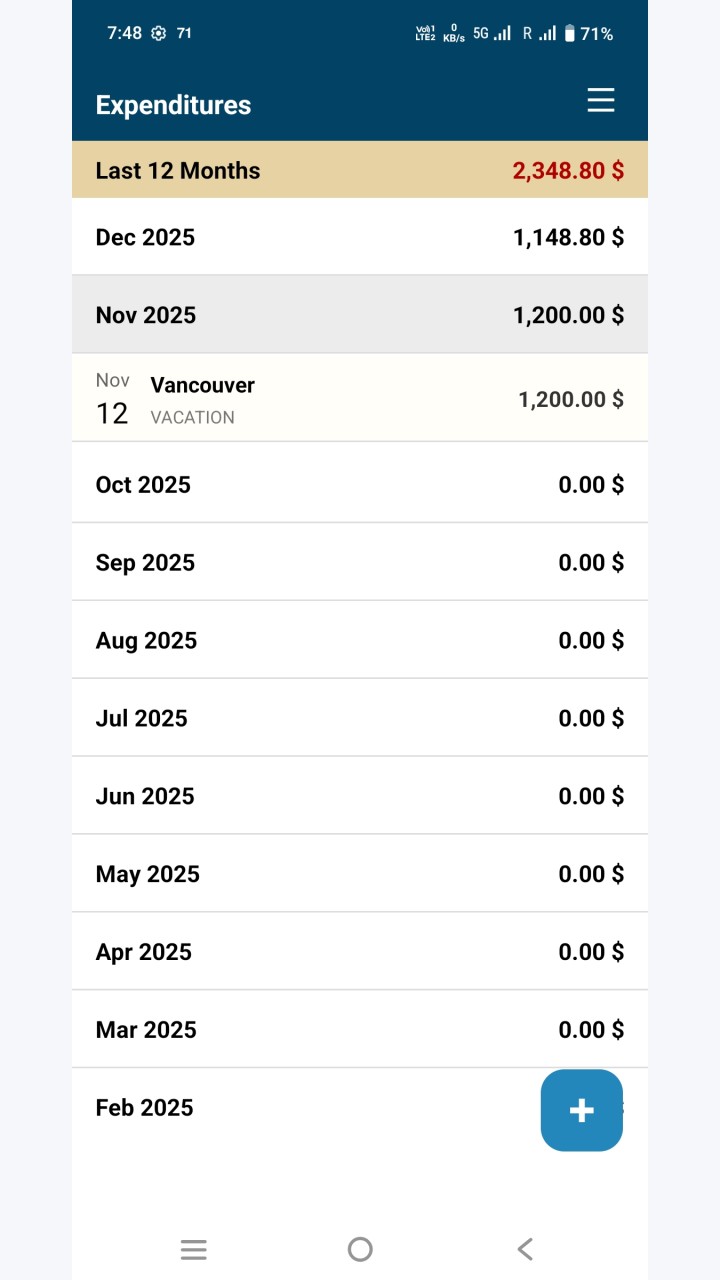Expand the Apr 2025 month row

tap(360, 952)
